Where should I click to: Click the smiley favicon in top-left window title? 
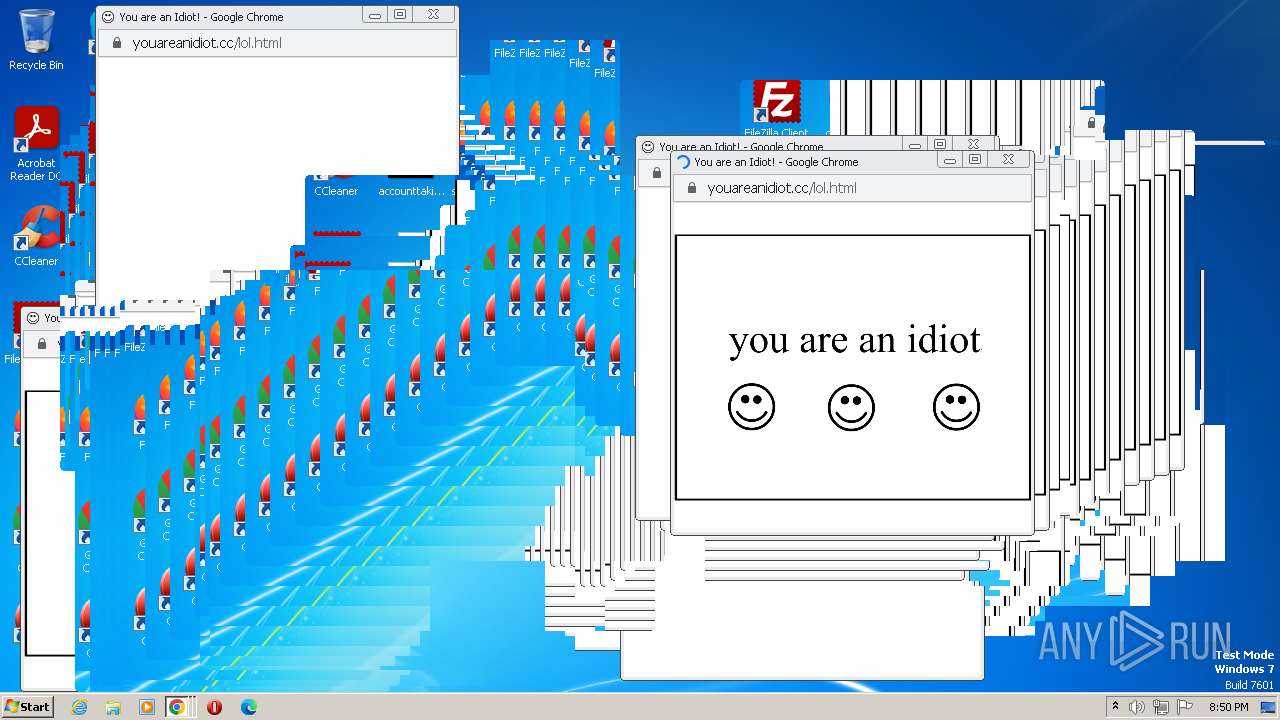point(109,16)
